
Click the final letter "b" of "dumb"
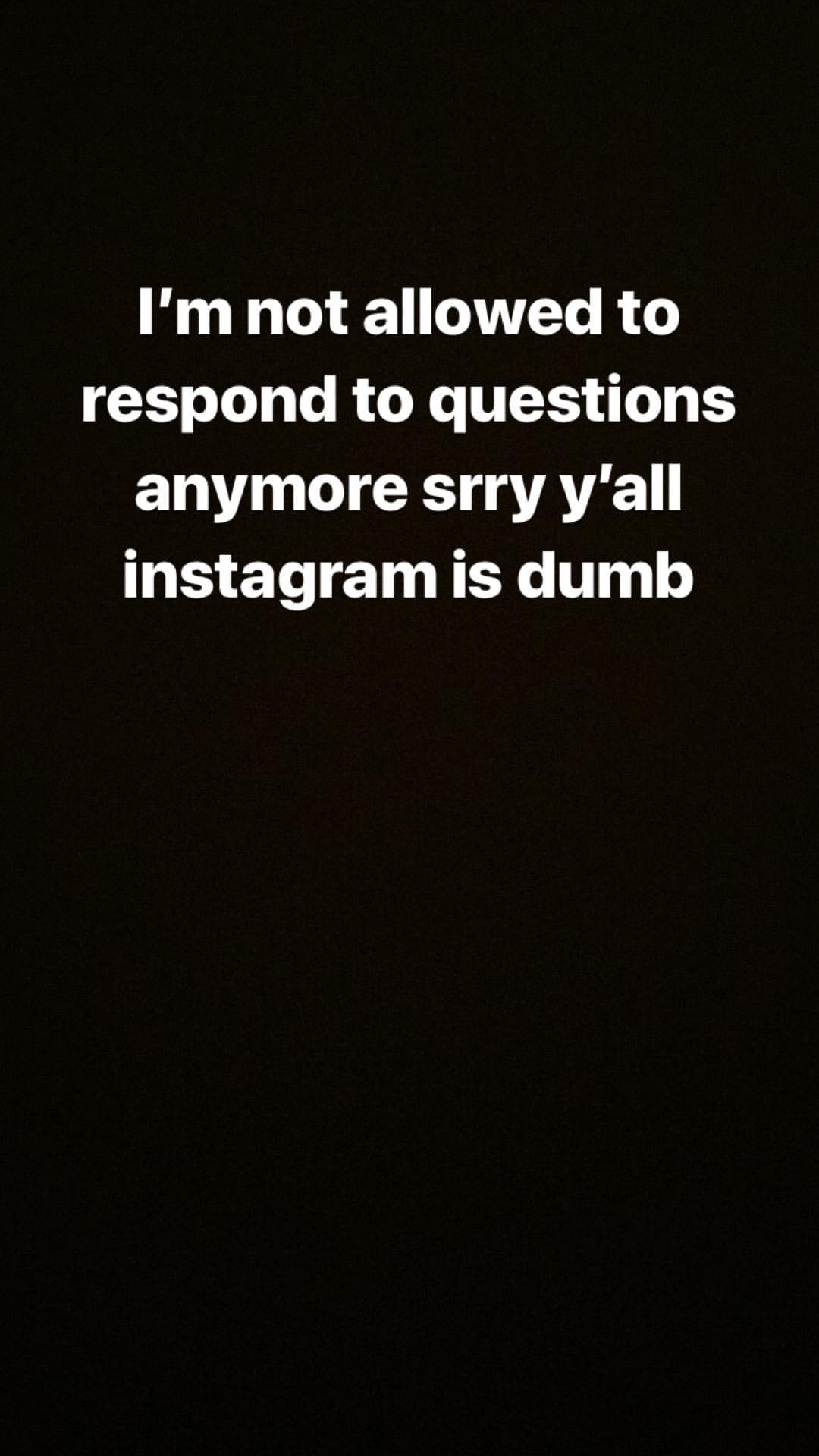pyautogui.click(x=674, y=576)
